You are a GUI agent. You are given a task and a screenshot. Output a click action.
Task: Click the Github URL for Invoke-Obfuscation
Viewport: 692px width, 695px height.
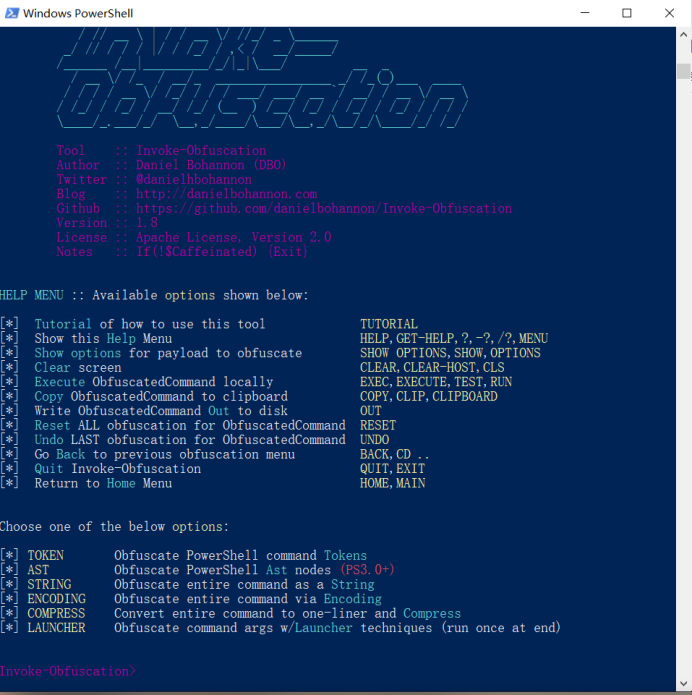click(324, 208)
